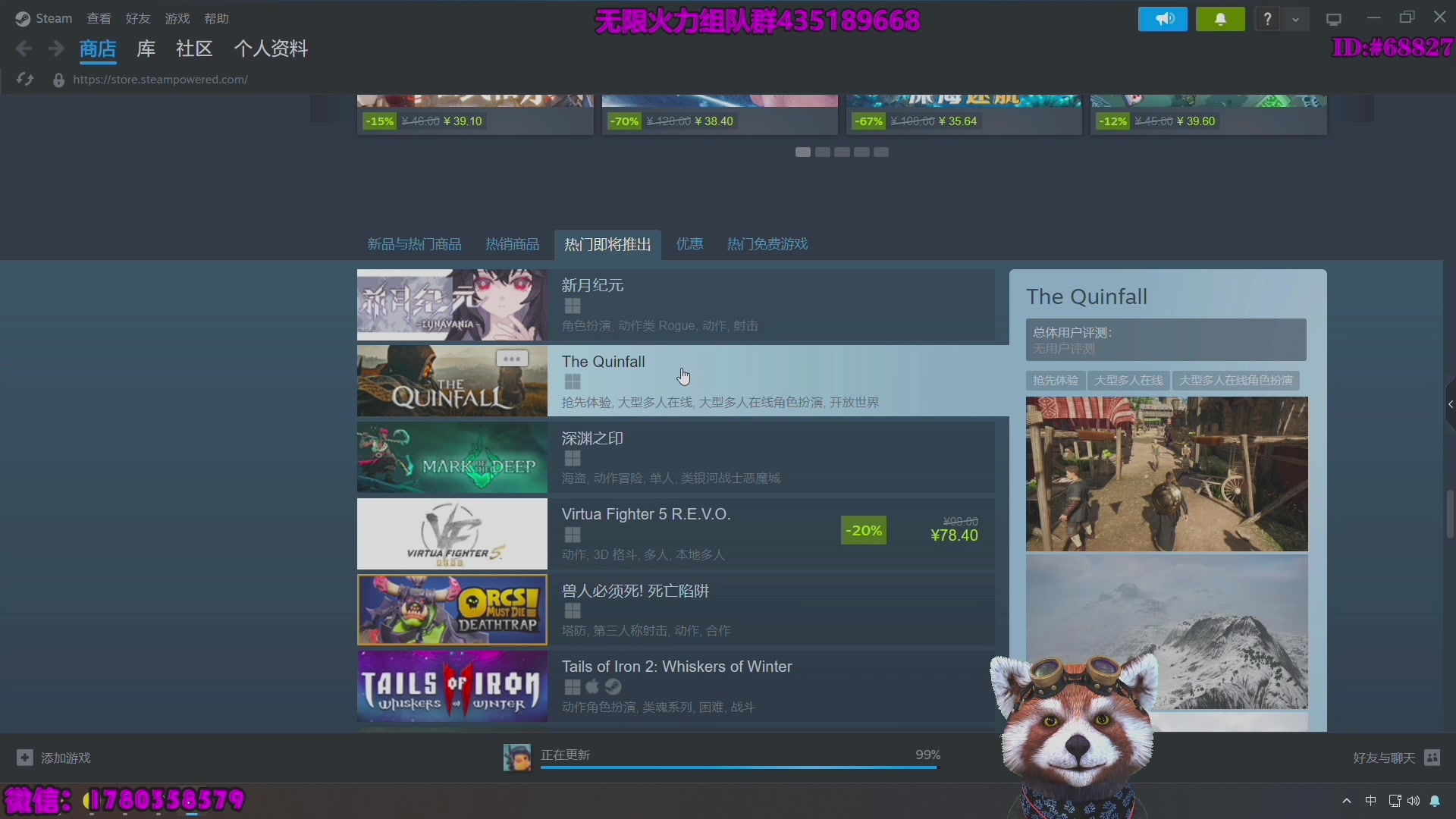The width and height of the screenshot is (1456, 819).
Task: Expand the side panel collapse arrow
Action: click(1450, 404)
